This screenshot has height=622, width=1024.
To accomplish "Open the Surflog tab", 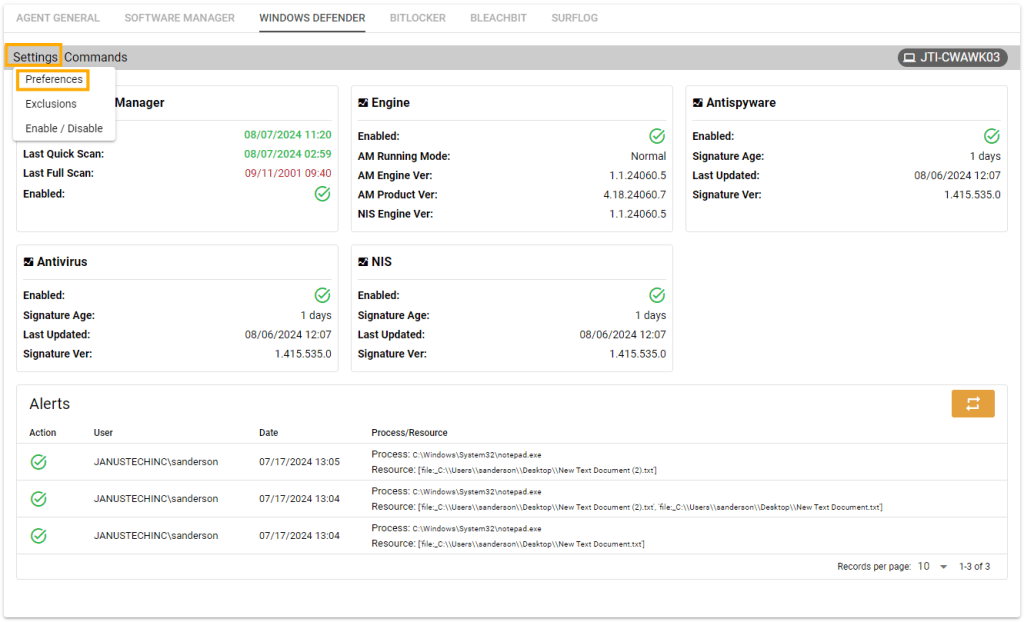I will (x=575, y=18).
